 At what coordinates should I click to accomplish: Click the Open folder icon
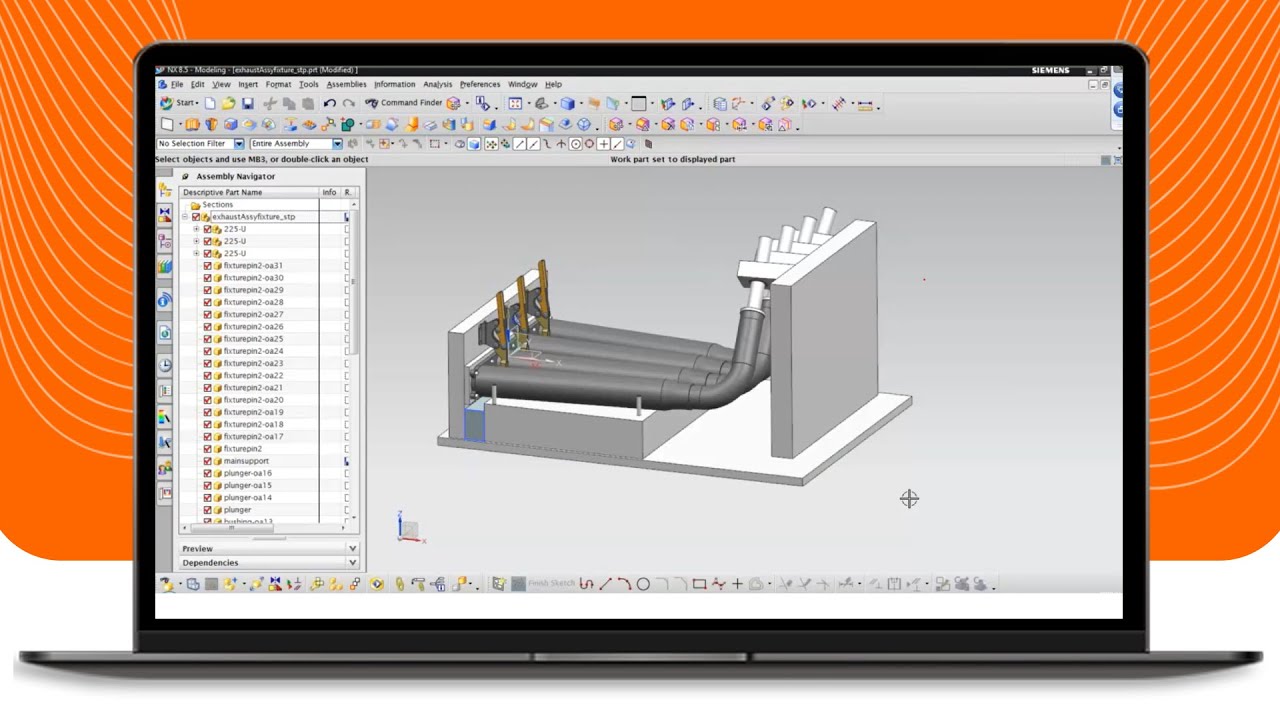click(229, 103)
